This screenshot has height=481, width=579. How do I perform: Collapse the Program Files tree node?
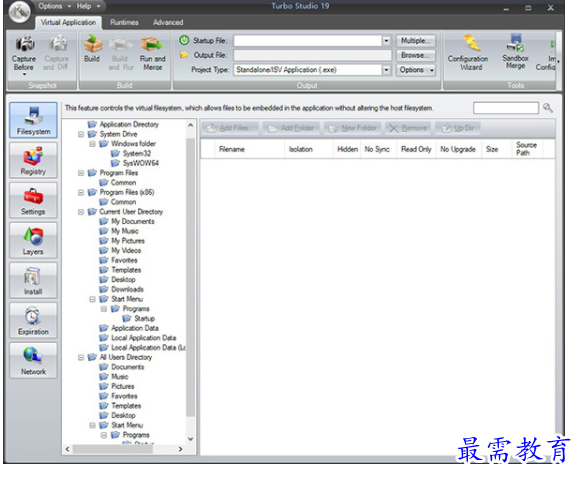click(81, 173)
